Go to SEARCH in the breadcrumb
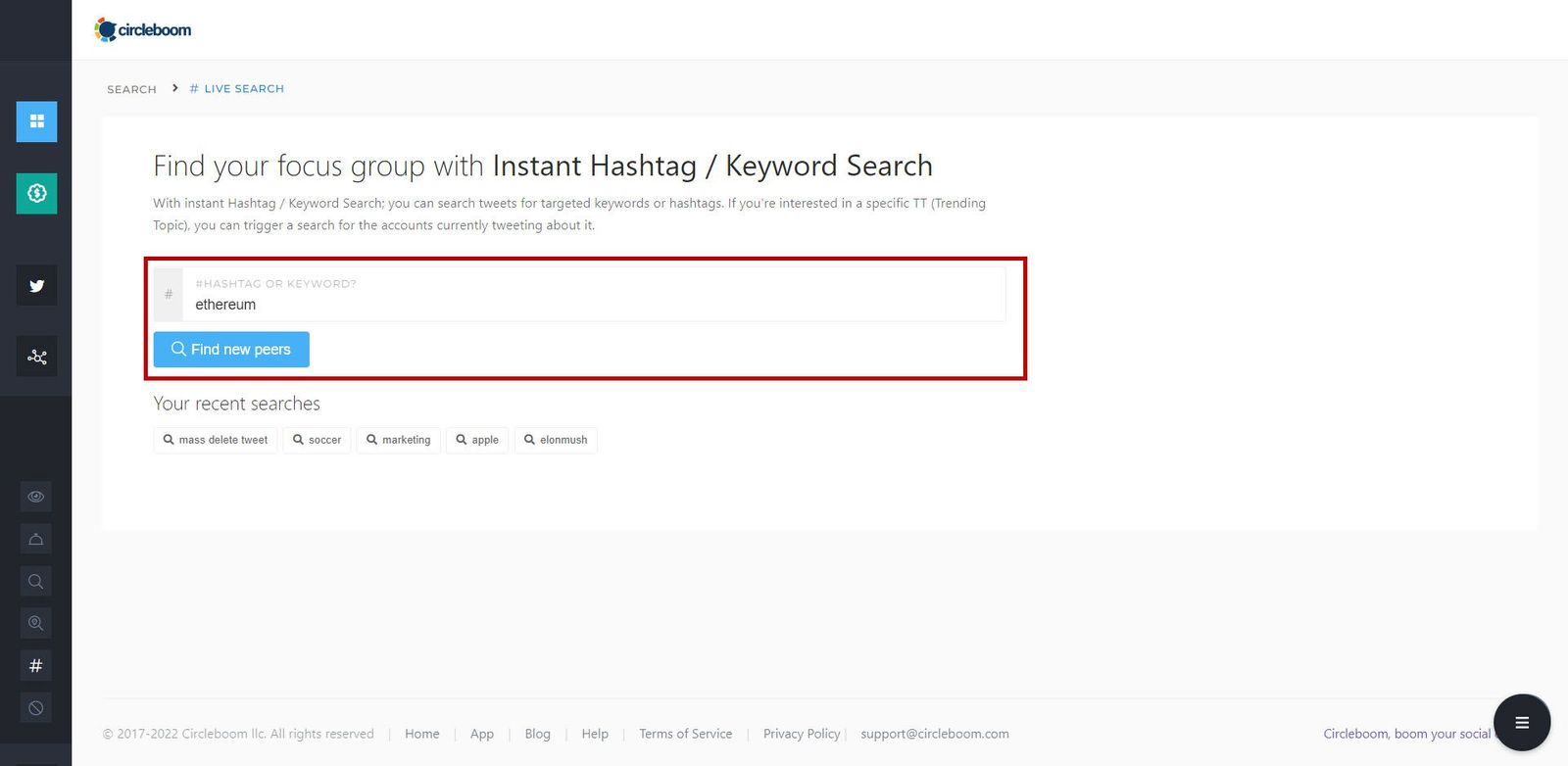The height and width of the screenshot is (766, 1568). (131, 89)
